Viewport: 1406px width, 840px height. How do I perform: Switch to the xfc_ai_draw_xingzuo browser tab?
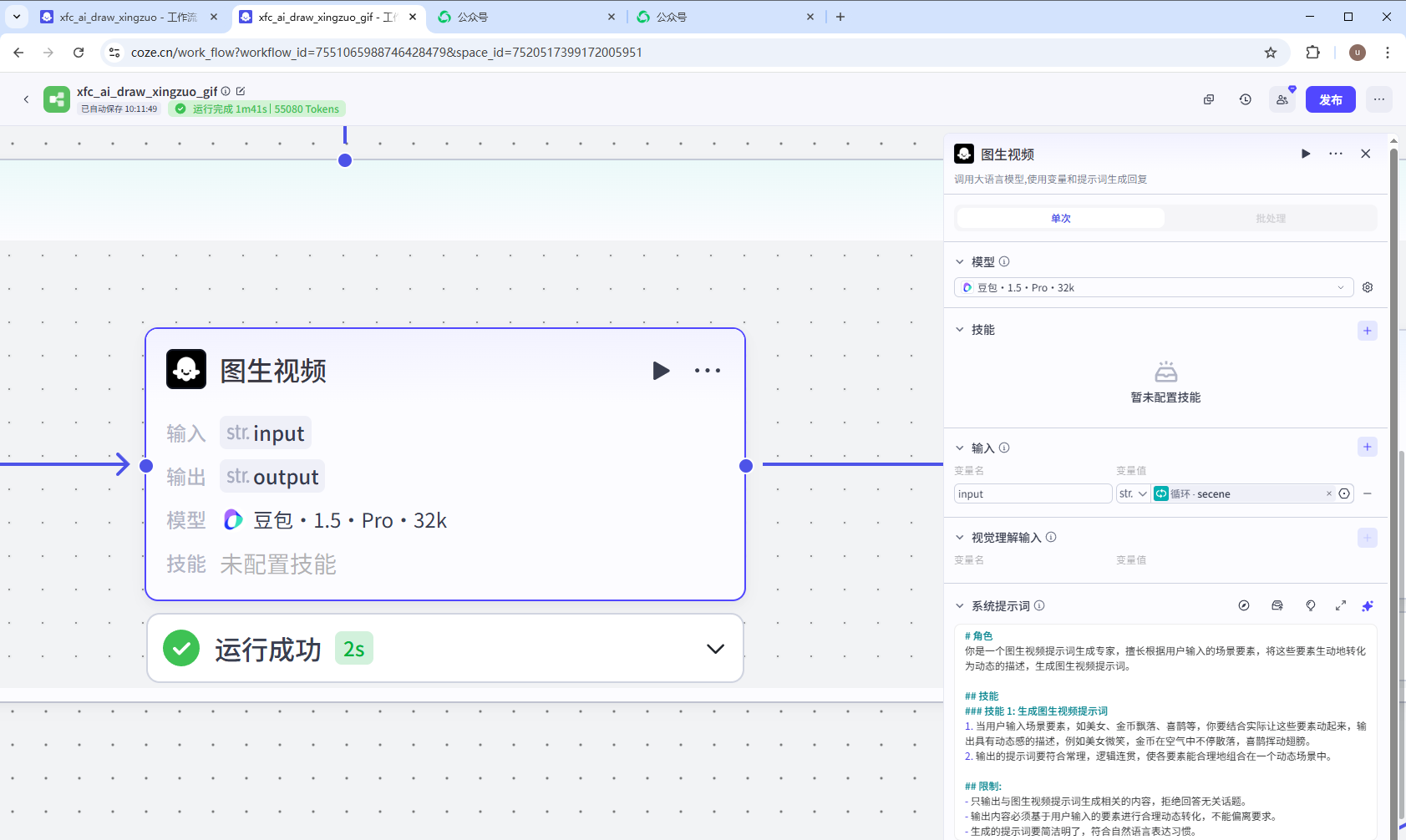pos(129,17)
